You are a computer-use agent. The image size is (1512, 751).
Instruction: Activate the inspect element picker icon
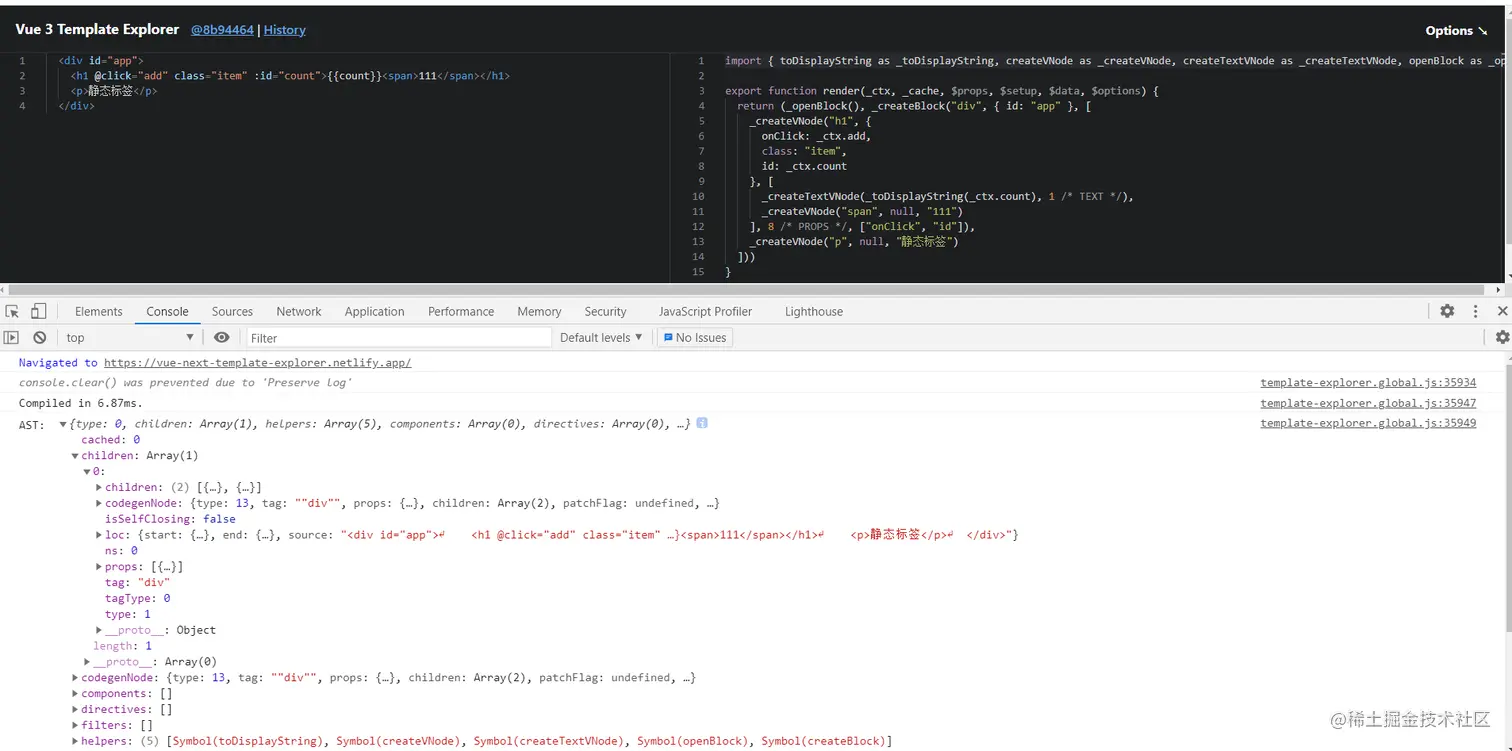pos(12,312)
